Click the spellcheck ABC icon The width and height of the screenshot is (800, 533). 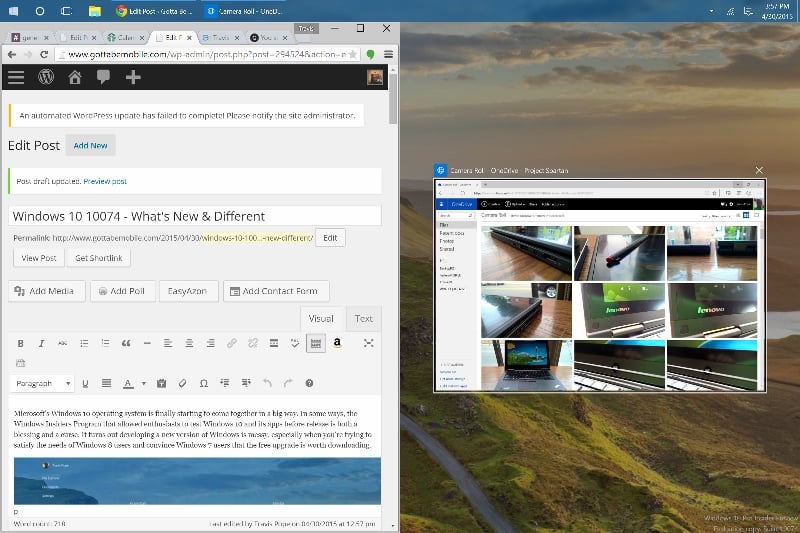295,343
